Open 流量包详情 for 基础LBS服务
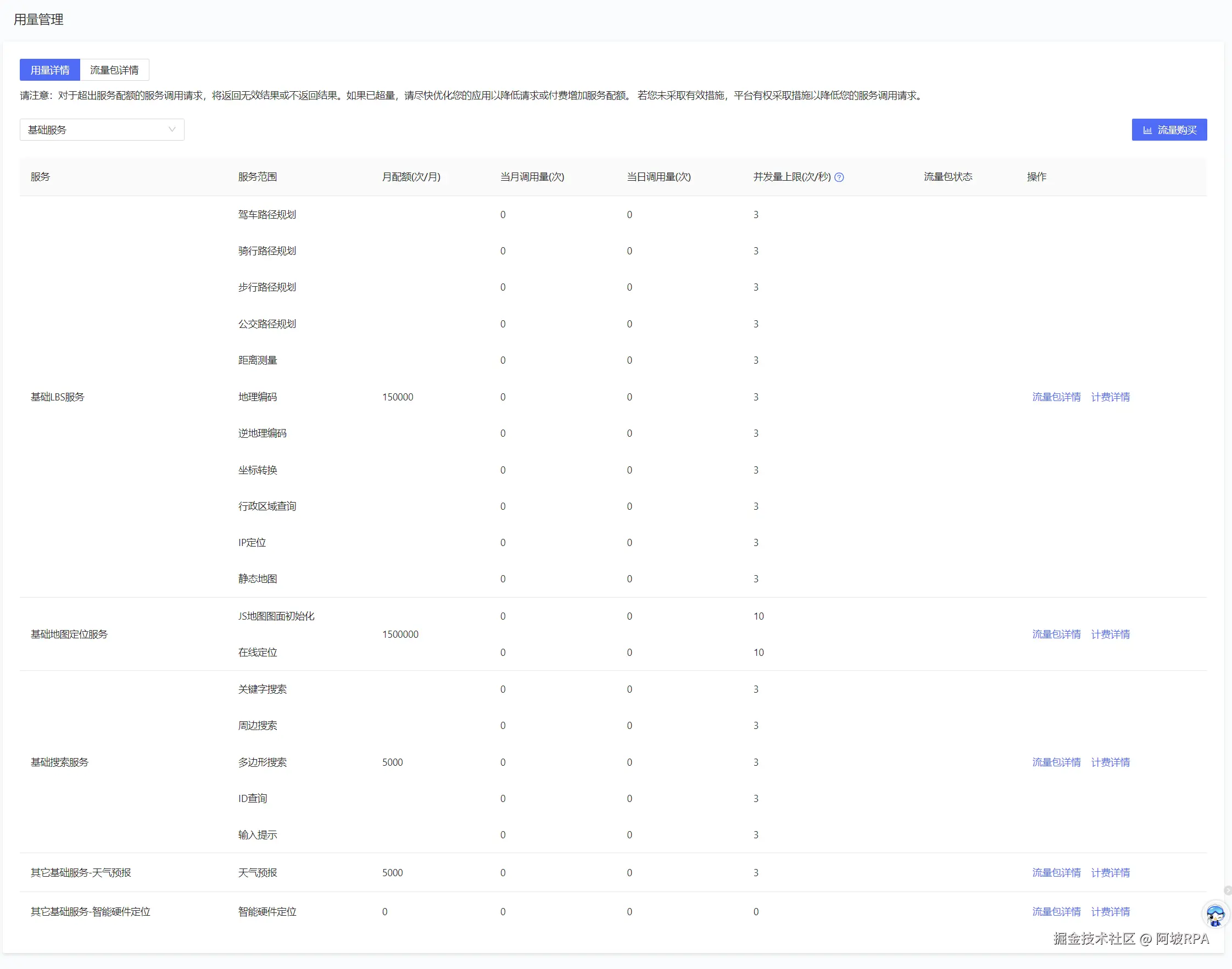 coord(1056,397)
